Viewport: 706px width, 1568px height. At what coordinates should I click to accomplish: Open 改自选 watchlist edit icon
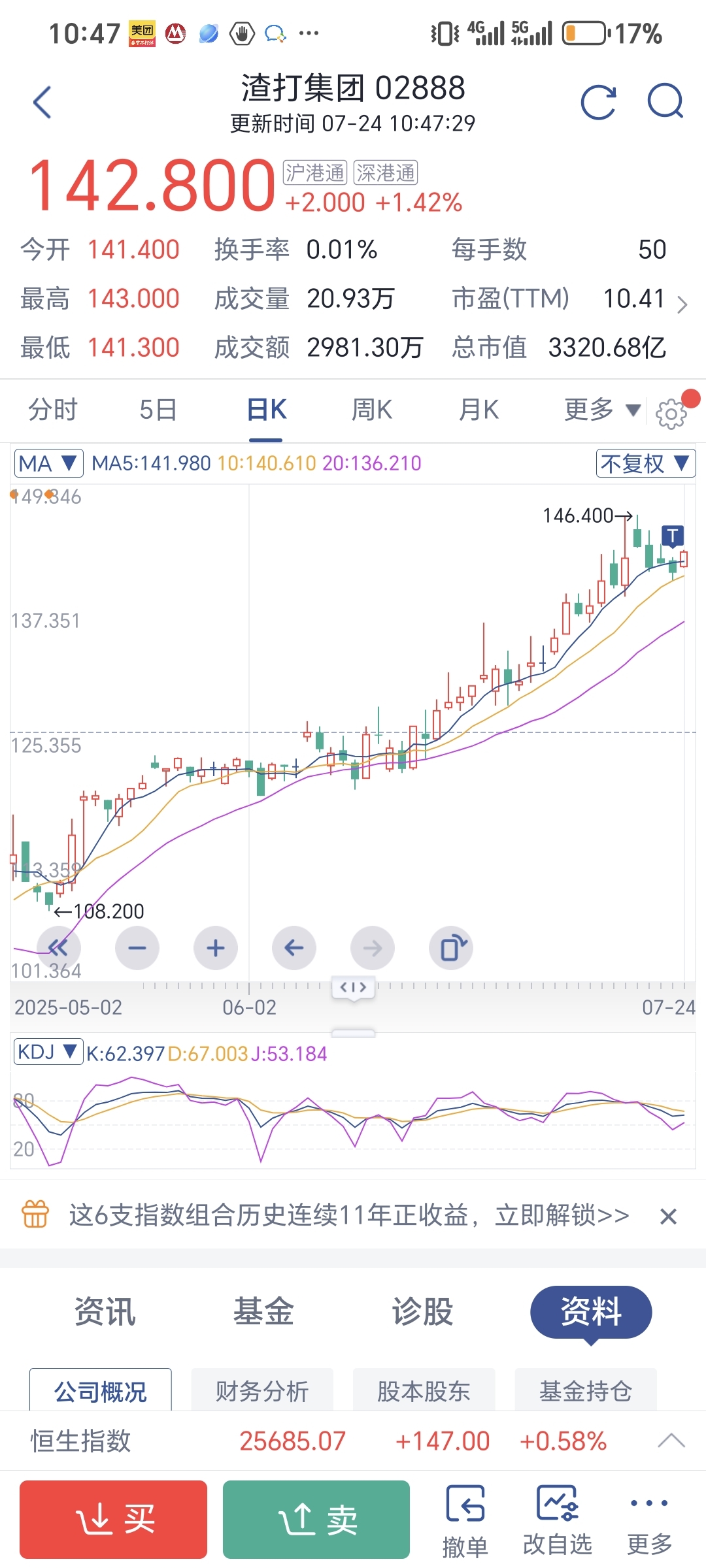tap(558, 1521)
